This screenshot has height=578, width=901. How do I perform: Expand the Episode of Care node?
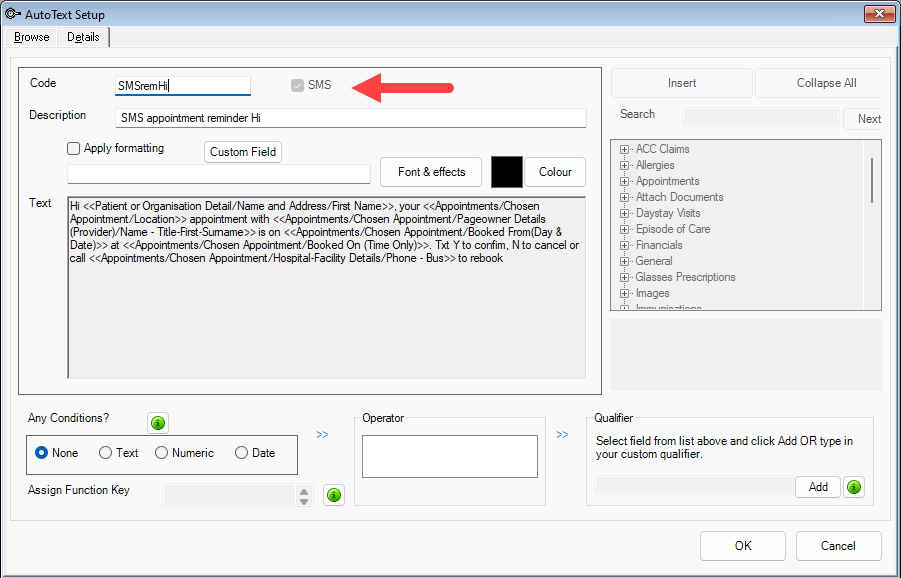[624, 230]
